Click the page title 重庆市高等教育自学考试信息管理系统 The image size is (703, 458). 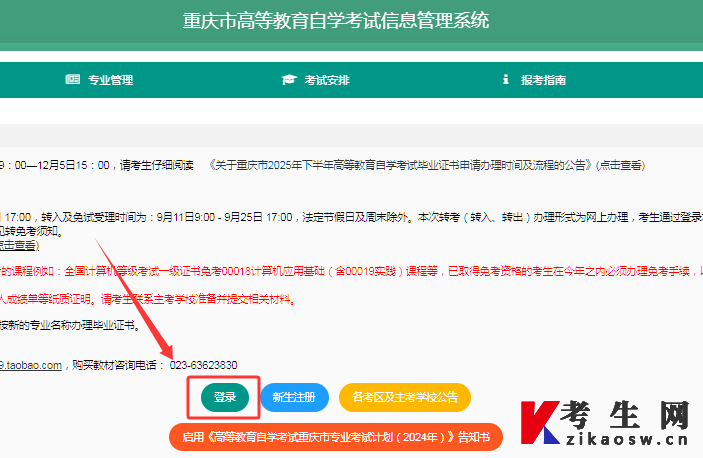coord(336,21)
